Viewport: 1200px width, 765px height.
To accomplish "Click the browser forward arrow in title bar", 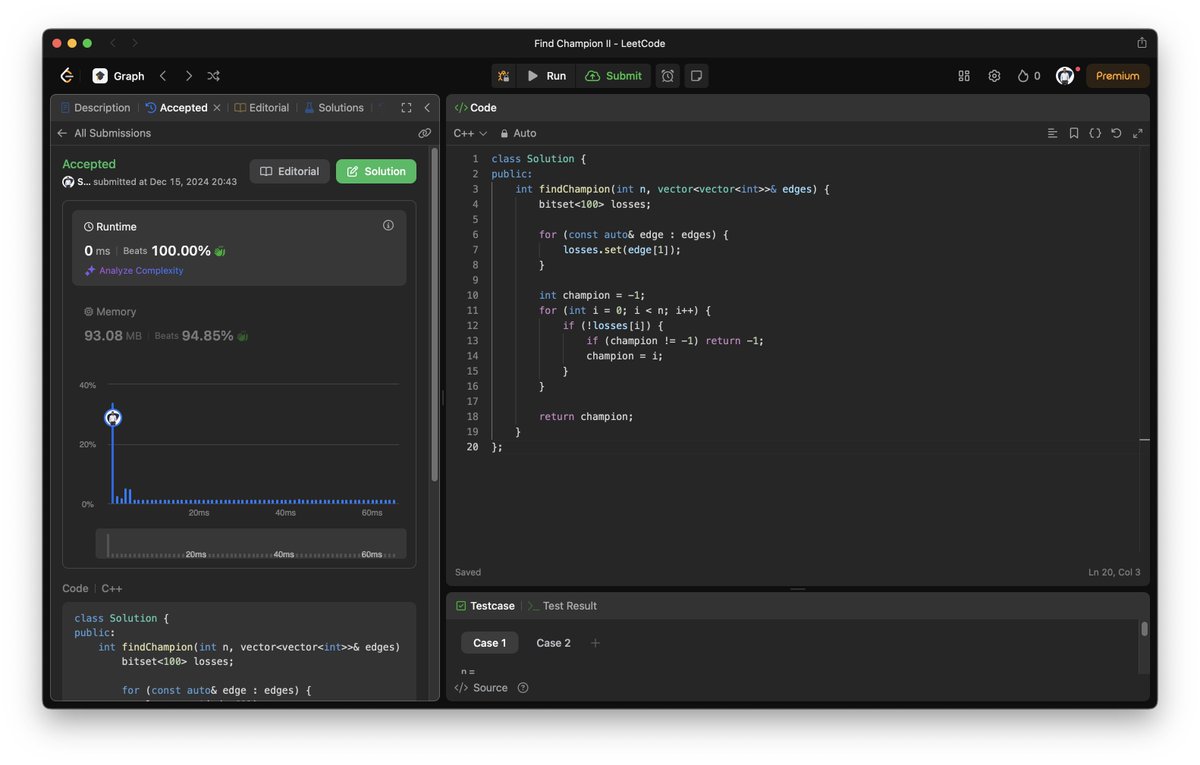I will click(135, 43).
